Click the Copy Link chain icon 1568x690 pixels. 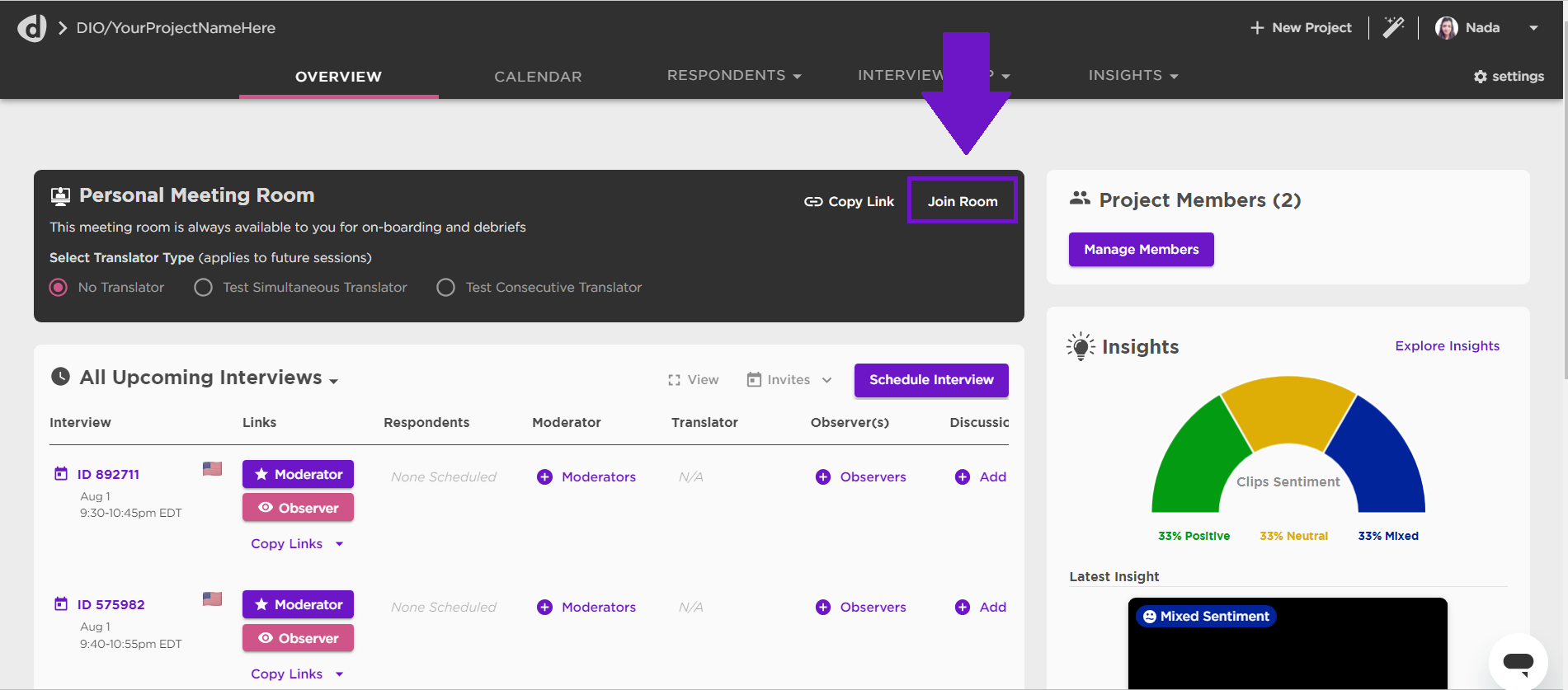[813, 202]
